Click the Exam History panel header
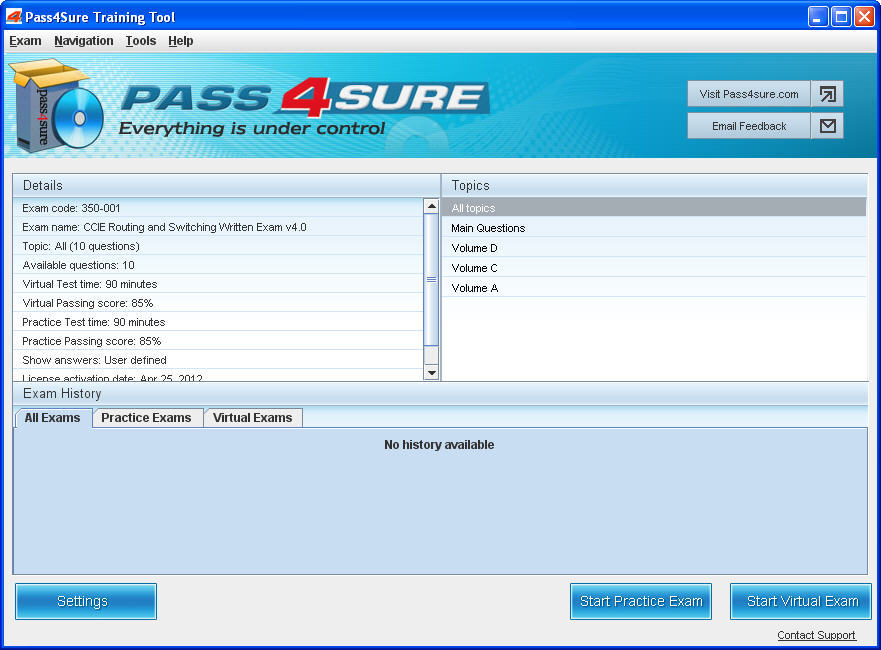 point(440,393)
